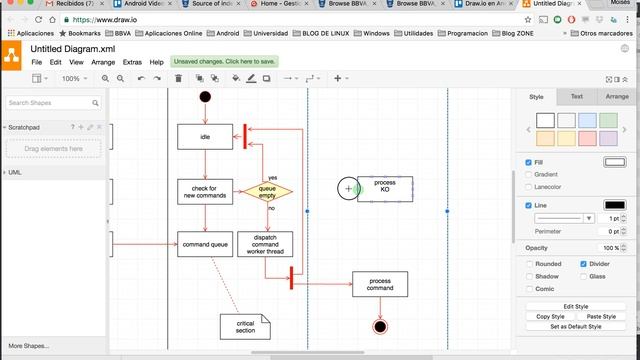Screen dimensions: 640x360
Task: Enable the Lanecolor checkbox
Action: (528, 187)
